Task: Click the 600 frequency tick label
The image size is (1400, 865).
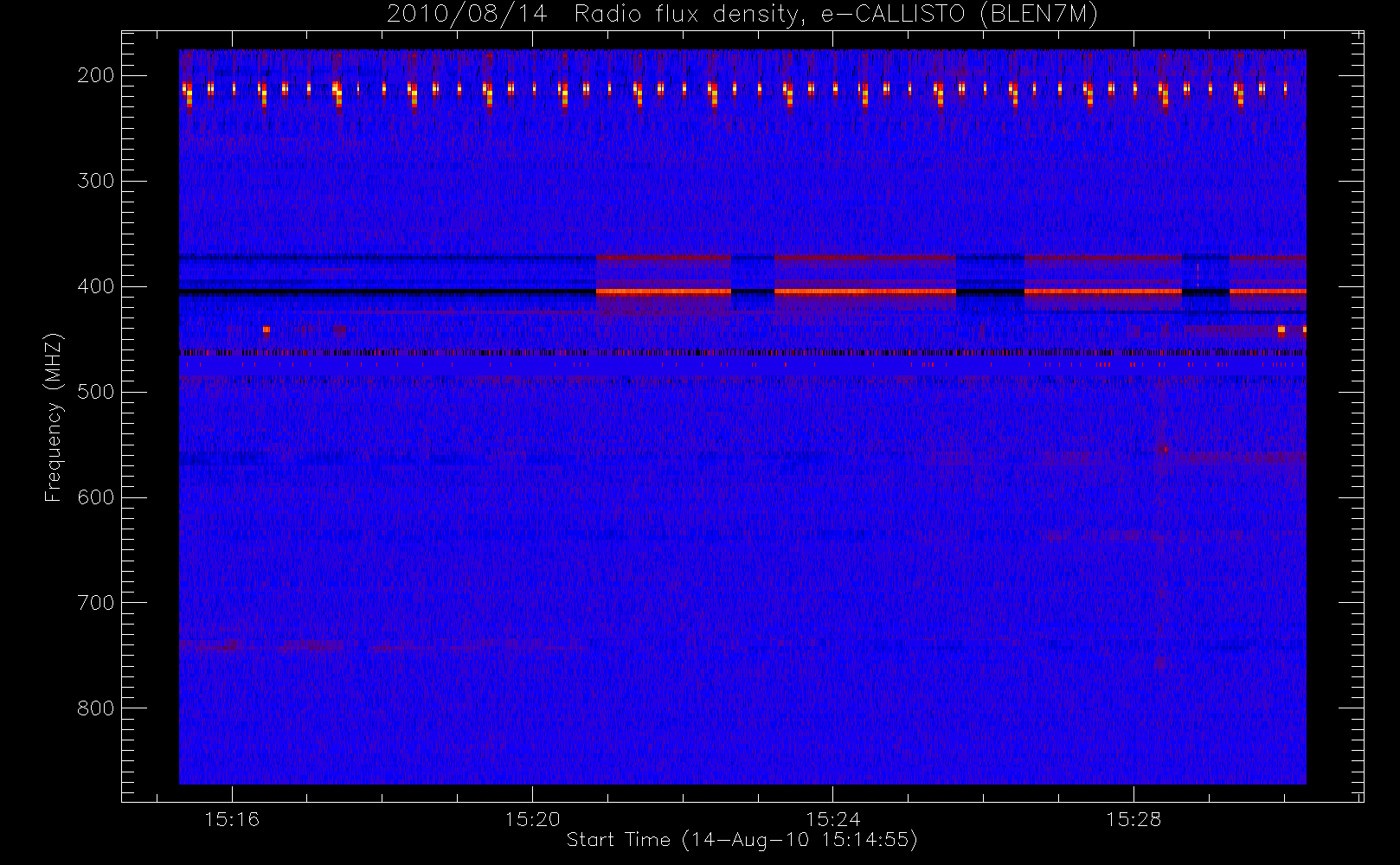Action: click(96, 497)
